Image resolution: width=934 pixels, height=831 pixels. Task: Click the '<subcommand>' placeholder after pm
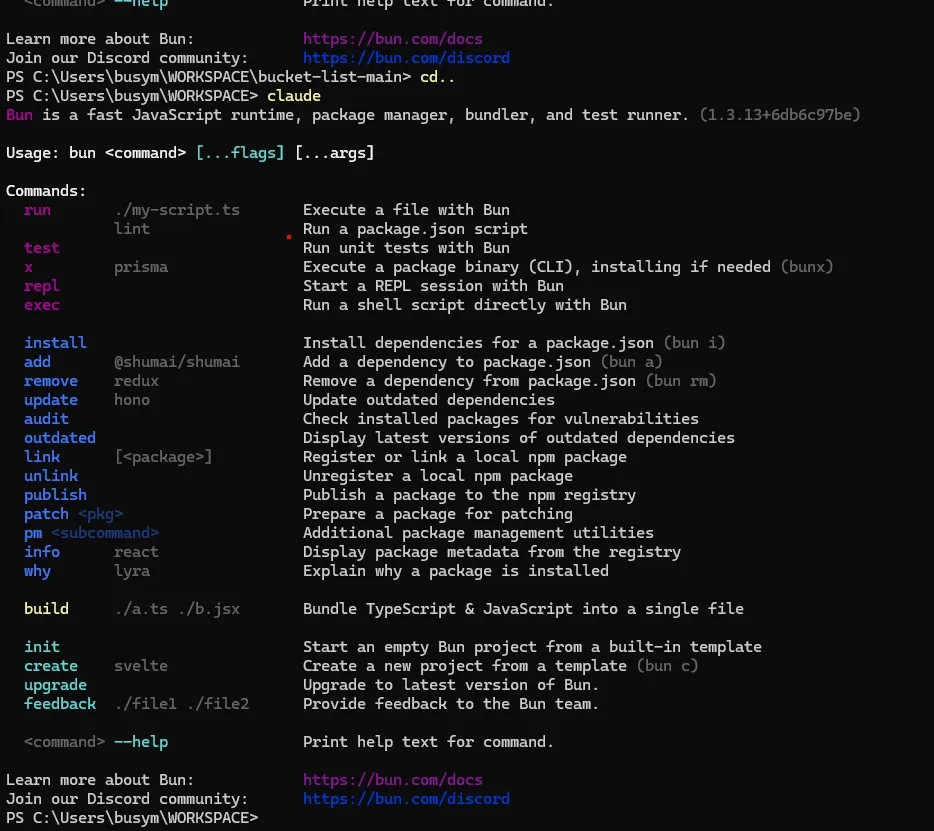[x=105, y=533]
